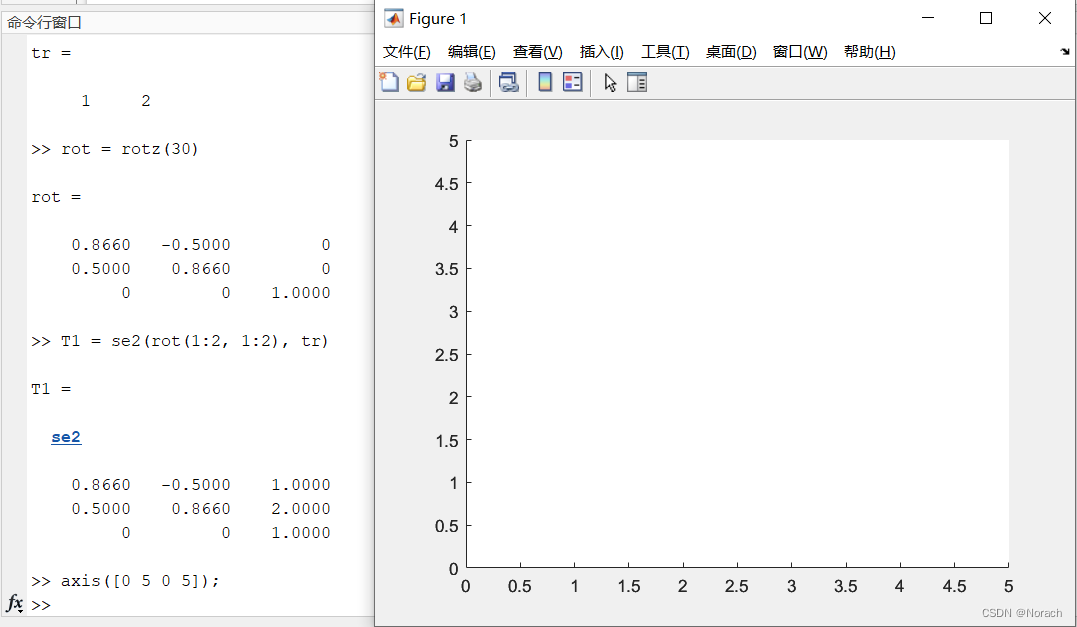The height and width of the screenshot is (627, 1077).
Task: Open the 插入(I) menu
Action: [601, 52]
